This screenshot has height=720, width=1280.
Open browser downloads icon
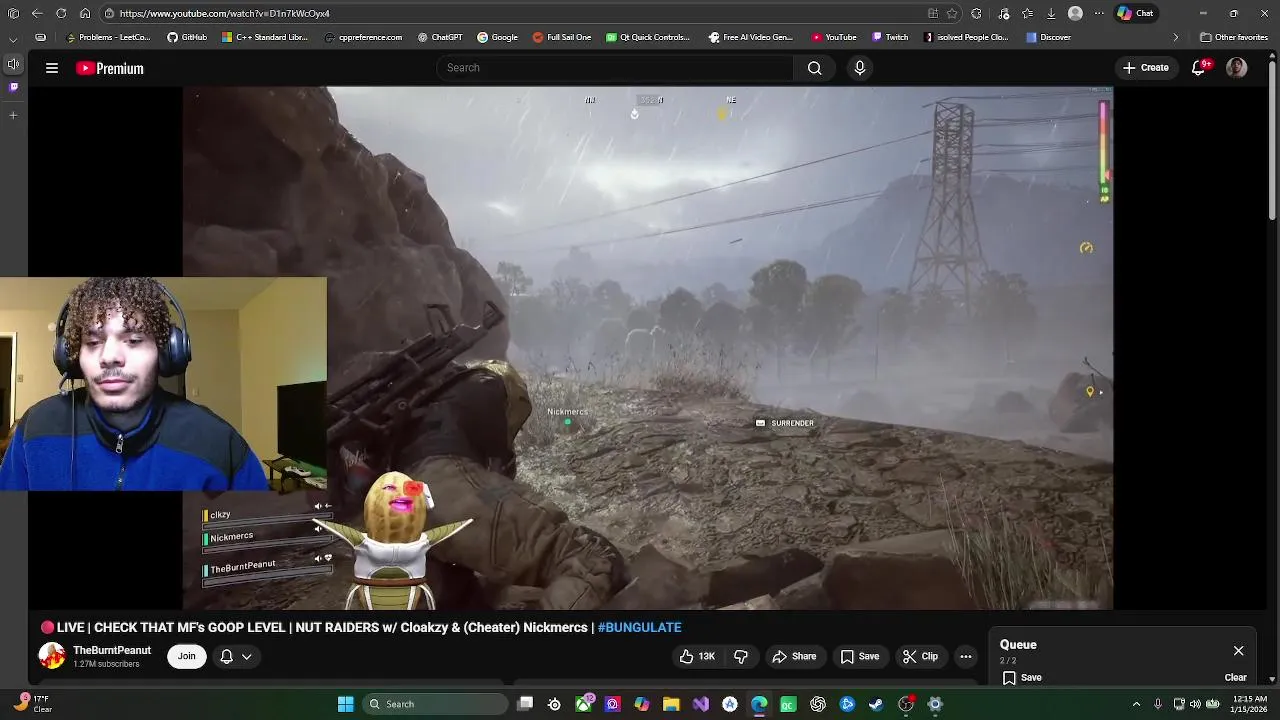click(1051, 13)
